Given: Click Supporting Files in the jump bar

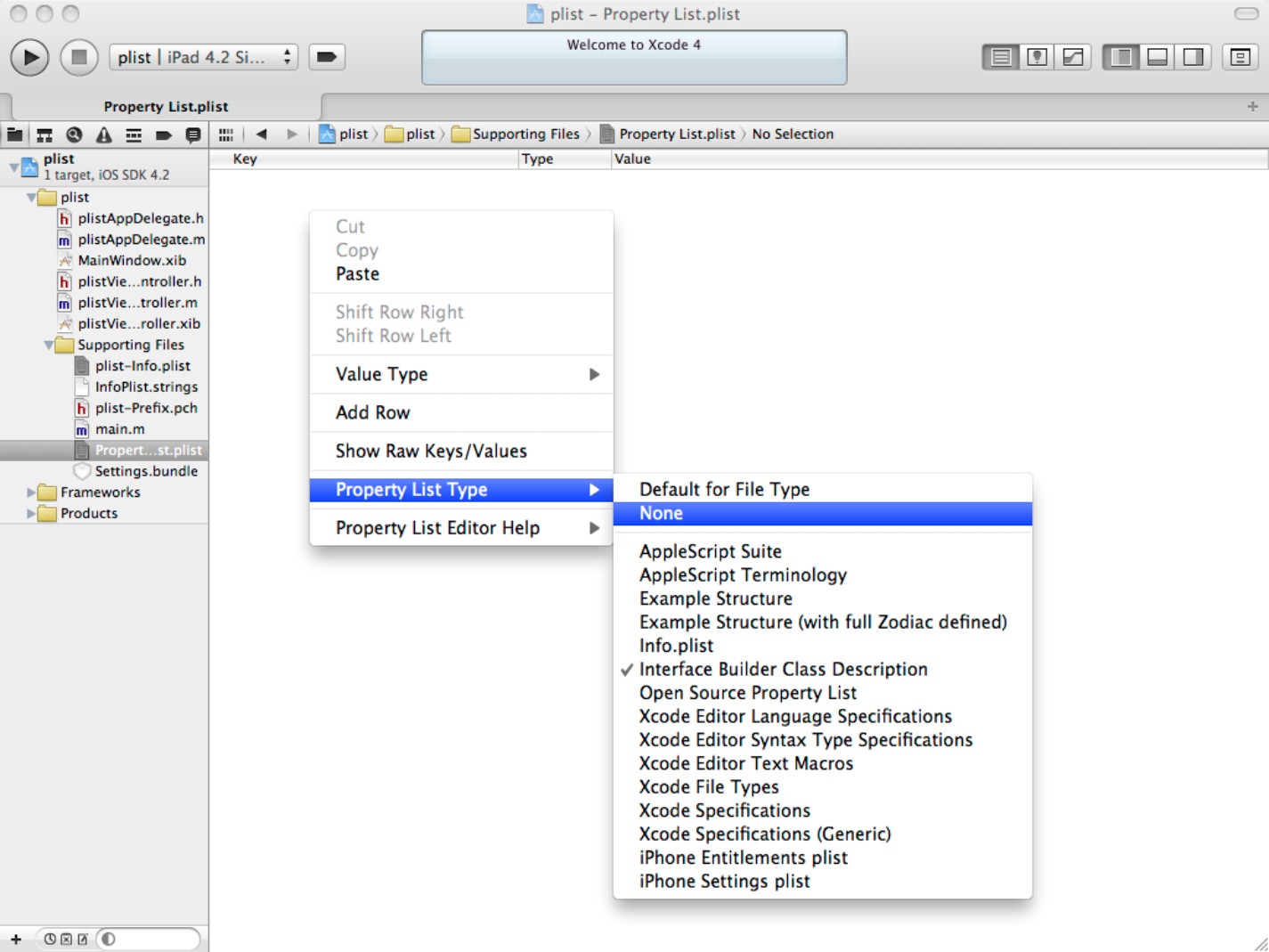Looking at the screenshot, I should [516, 134].
